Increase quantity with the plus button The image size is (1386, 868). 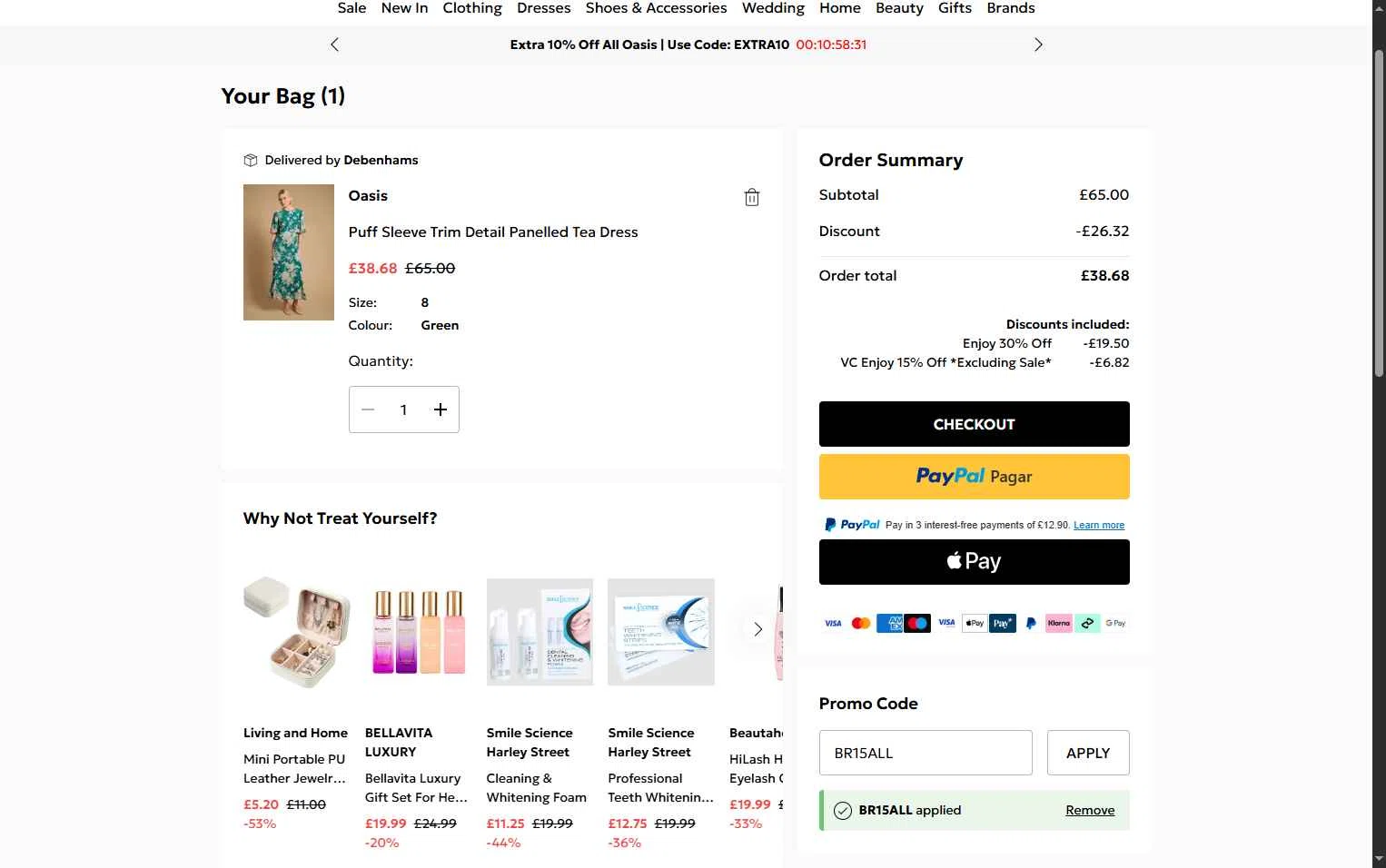click(441, 409)
